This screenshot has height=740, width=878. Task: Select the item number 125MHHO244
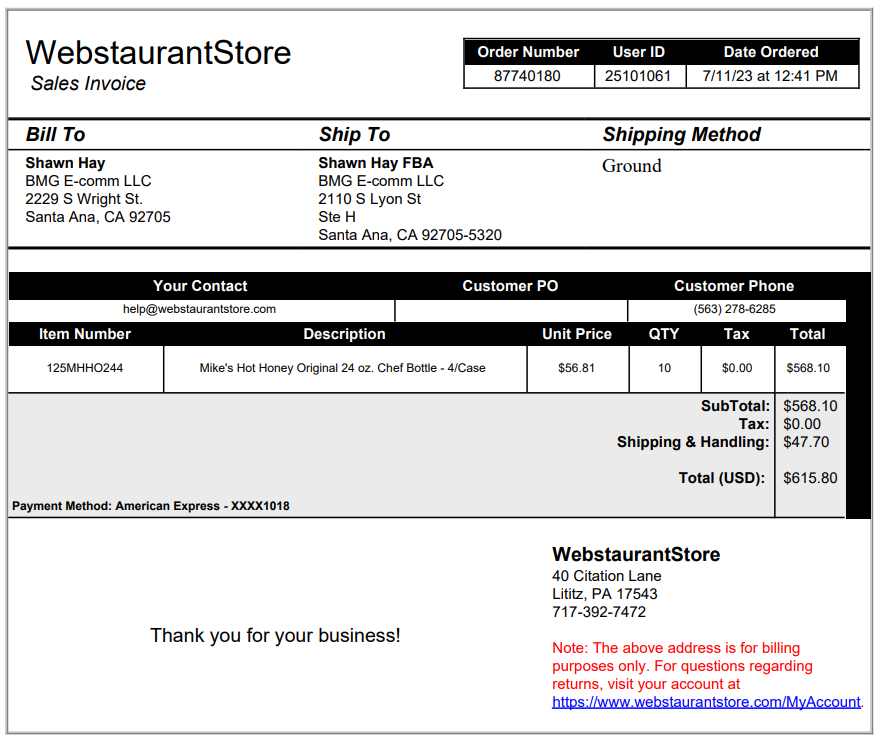(85, 368)
